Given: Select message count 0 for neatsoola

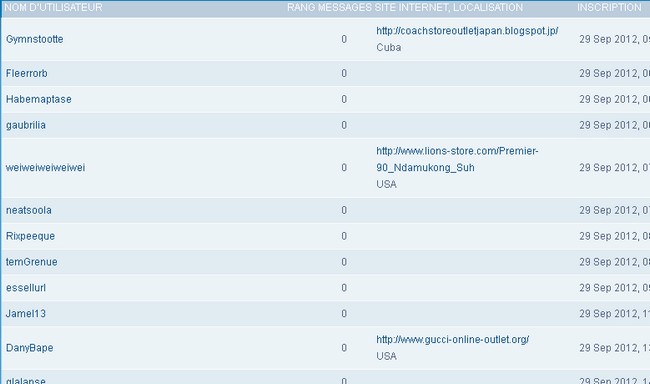Looking at the screenshot, I should pyautogui.click(x=344, y=210).
